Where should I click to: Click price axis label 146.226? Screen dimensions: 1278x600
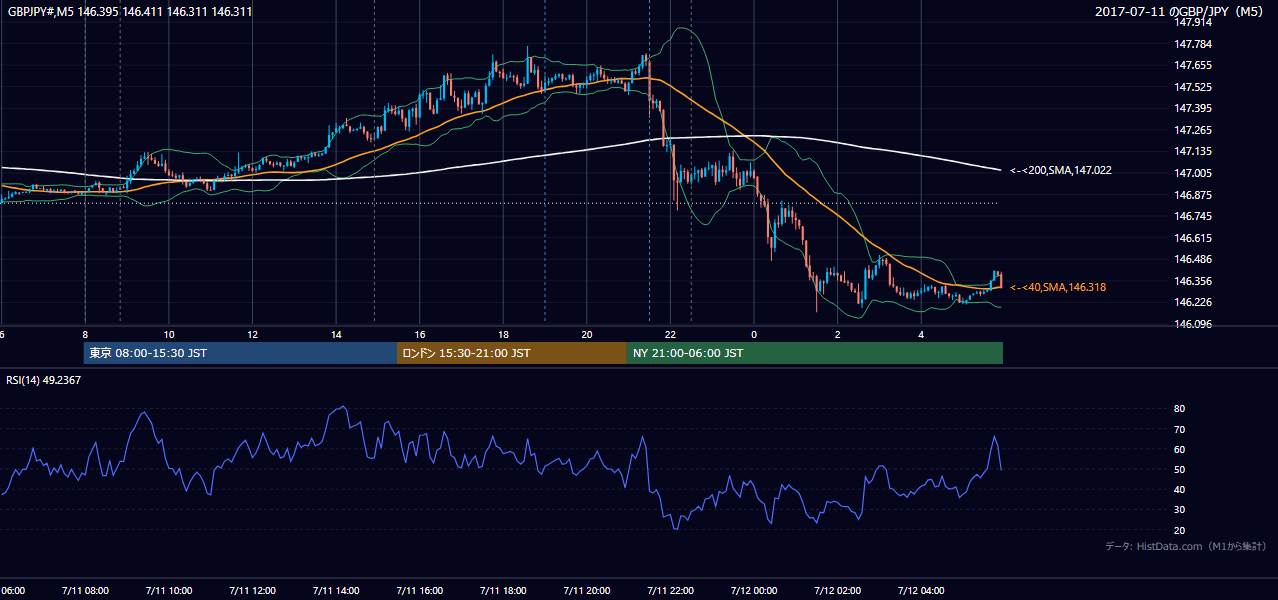[x=1192, y=302]
